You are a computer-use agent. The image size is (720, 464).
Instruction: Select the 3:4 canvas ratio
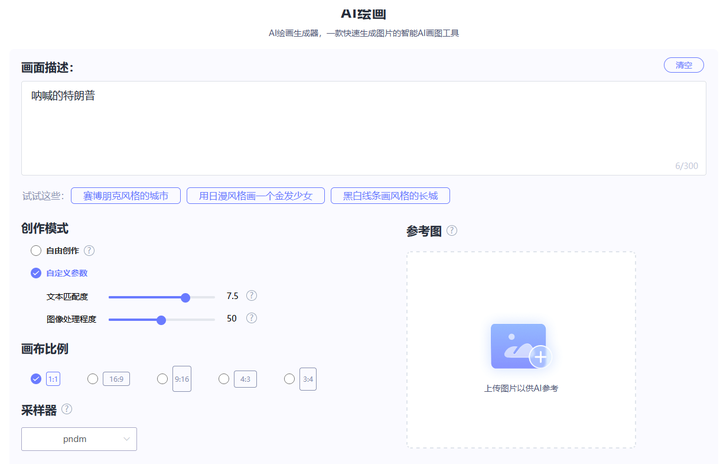tap(289, 379)
